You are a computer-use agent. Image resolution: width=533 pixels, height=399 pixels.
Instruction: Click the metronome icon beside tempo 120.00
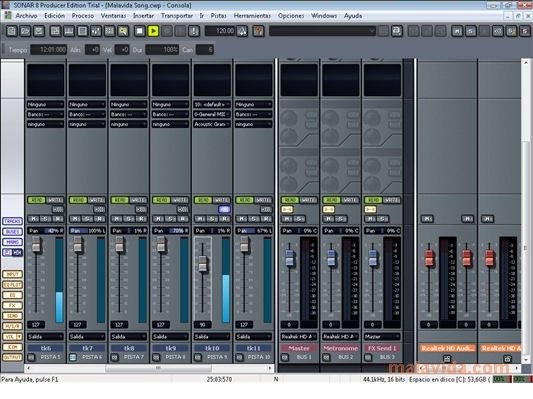pos(242,31)
